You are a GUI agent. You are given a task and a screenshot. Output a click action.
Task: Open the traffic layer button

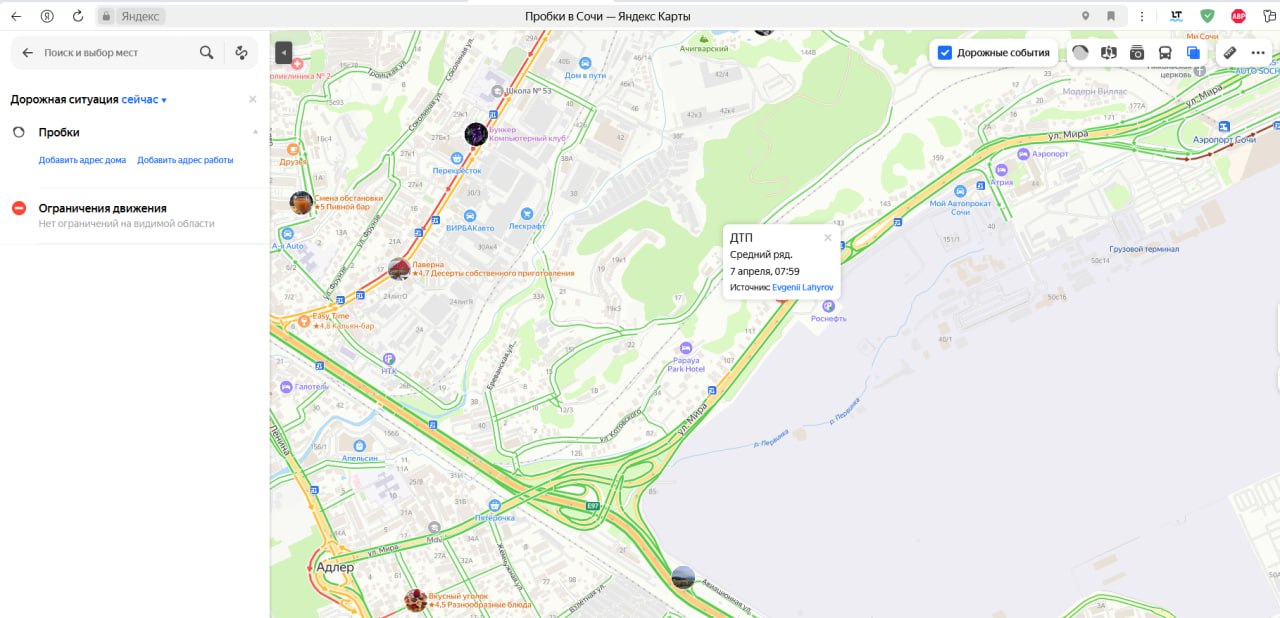[1080, 53]
